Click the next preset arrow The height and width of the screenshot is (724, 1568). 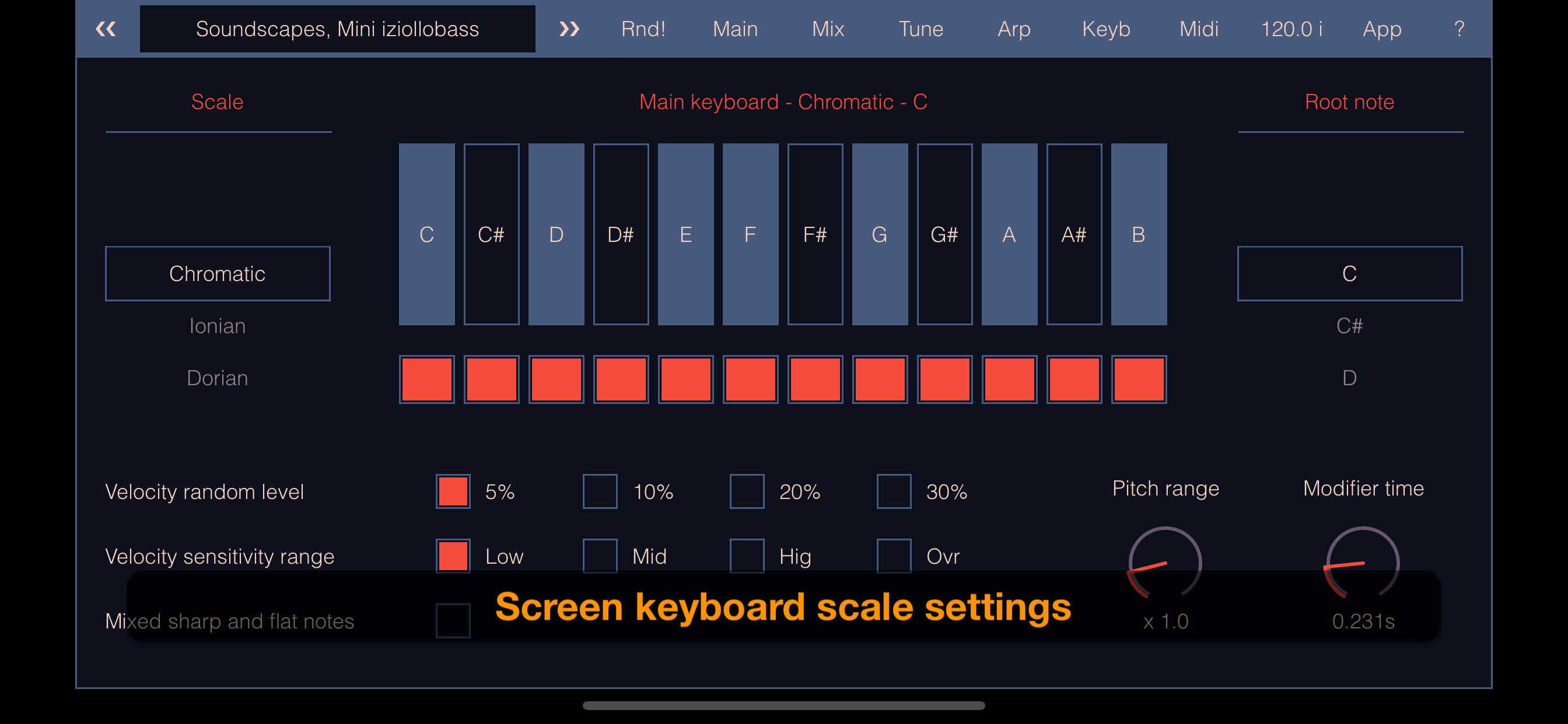(x=570, y=28)
